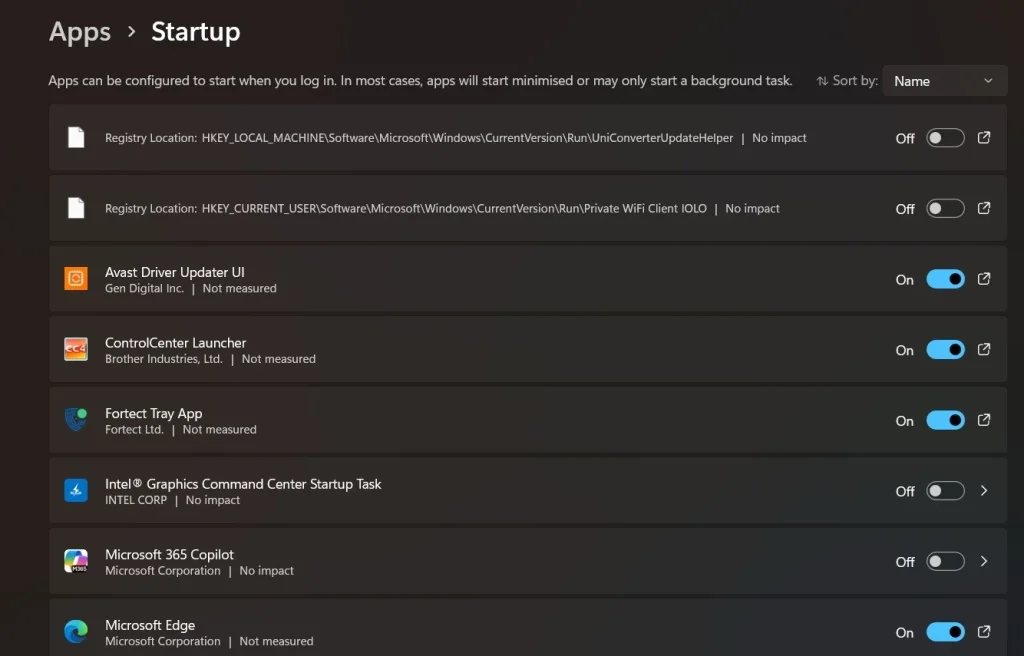This screenshot has width=1024, height=656.
Task: Open the external link icon for Fortect Tray App
Action: [x=984, y=420]
